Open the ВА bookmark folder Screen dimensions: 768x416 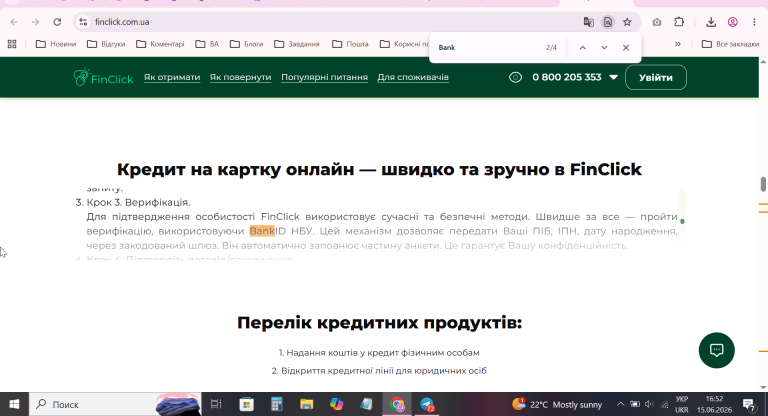207,44
